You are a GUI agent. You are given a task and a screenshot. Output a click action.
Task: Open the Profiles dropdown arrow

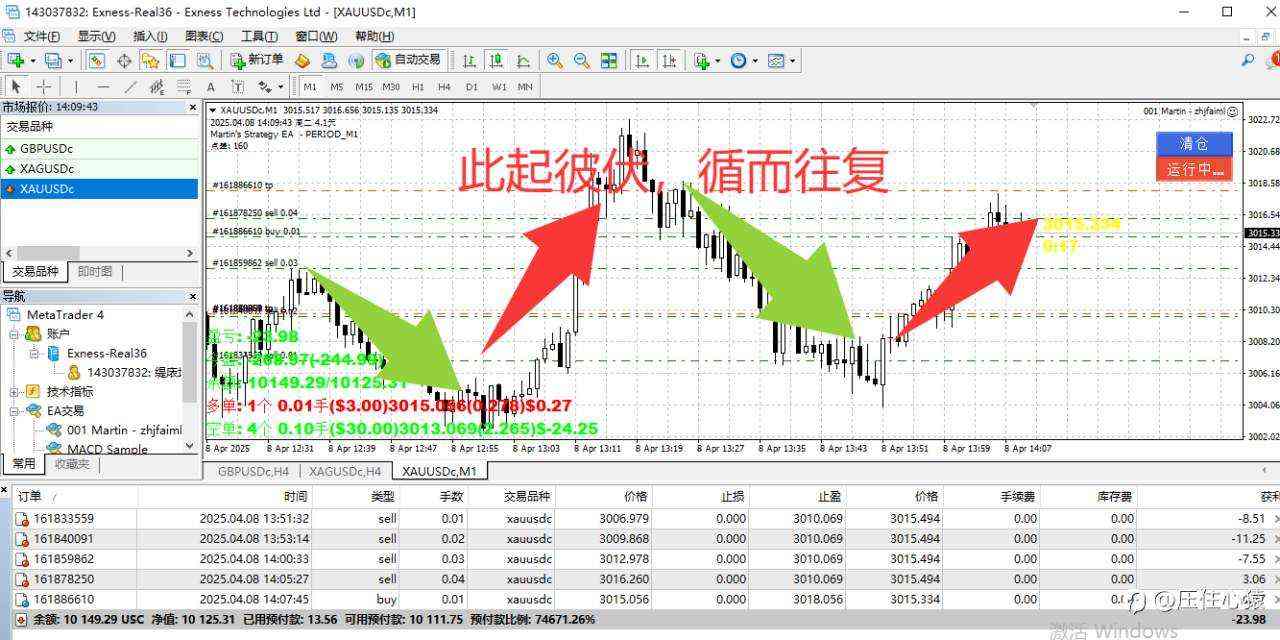[x=69, y=61]
